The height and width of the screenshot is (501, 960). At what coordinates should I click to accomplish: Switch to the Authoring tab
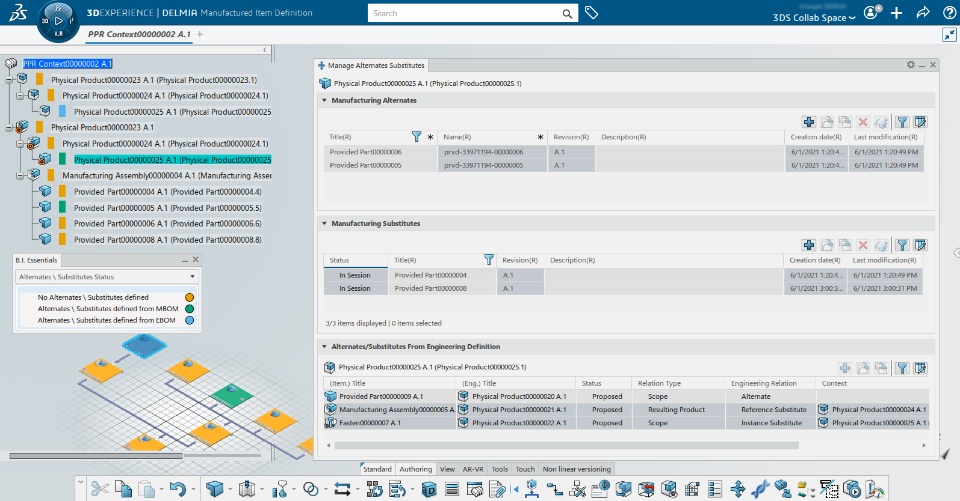click(x=416, y=469)
